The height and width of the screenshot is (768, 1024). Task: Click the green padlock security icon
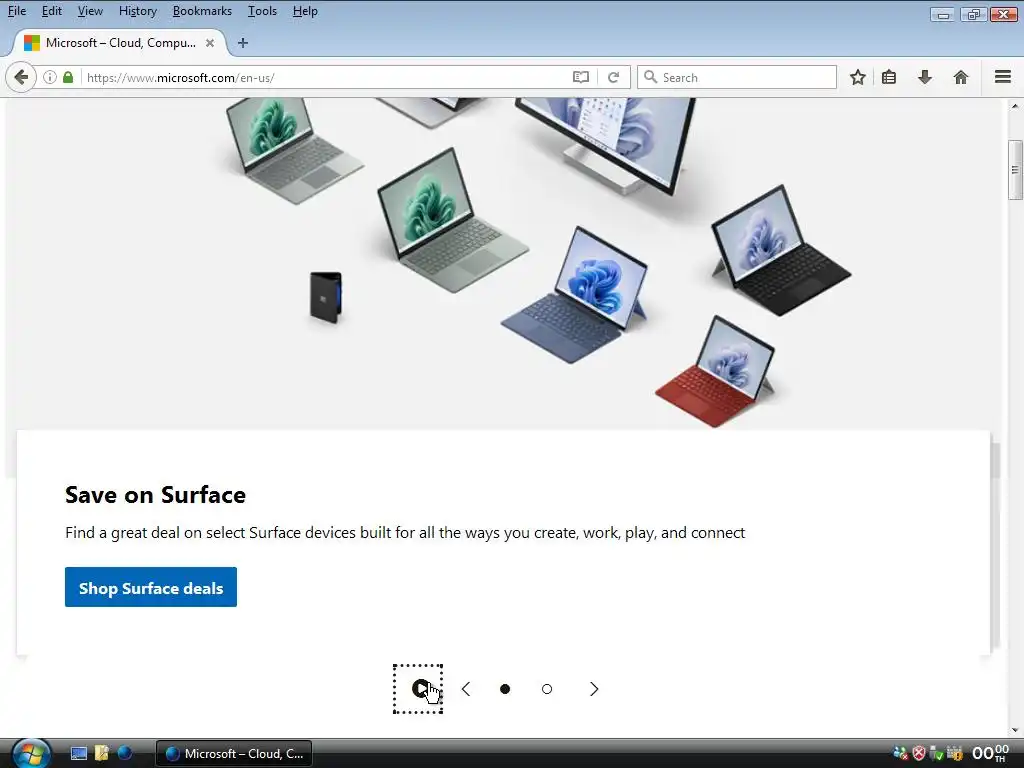[68, 77]
